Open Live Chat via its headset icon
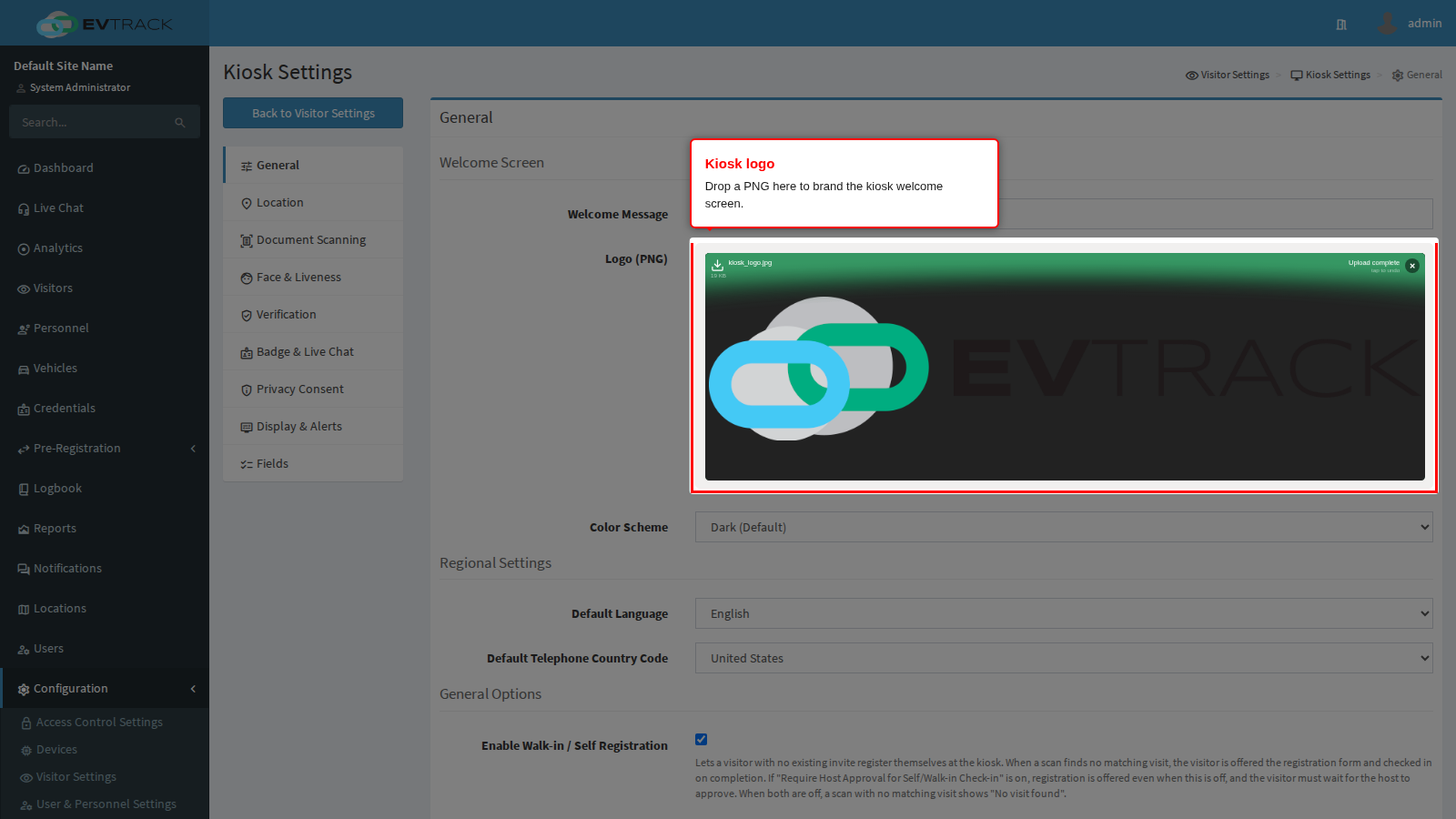The image size is (1456, 819). (24, 209)
